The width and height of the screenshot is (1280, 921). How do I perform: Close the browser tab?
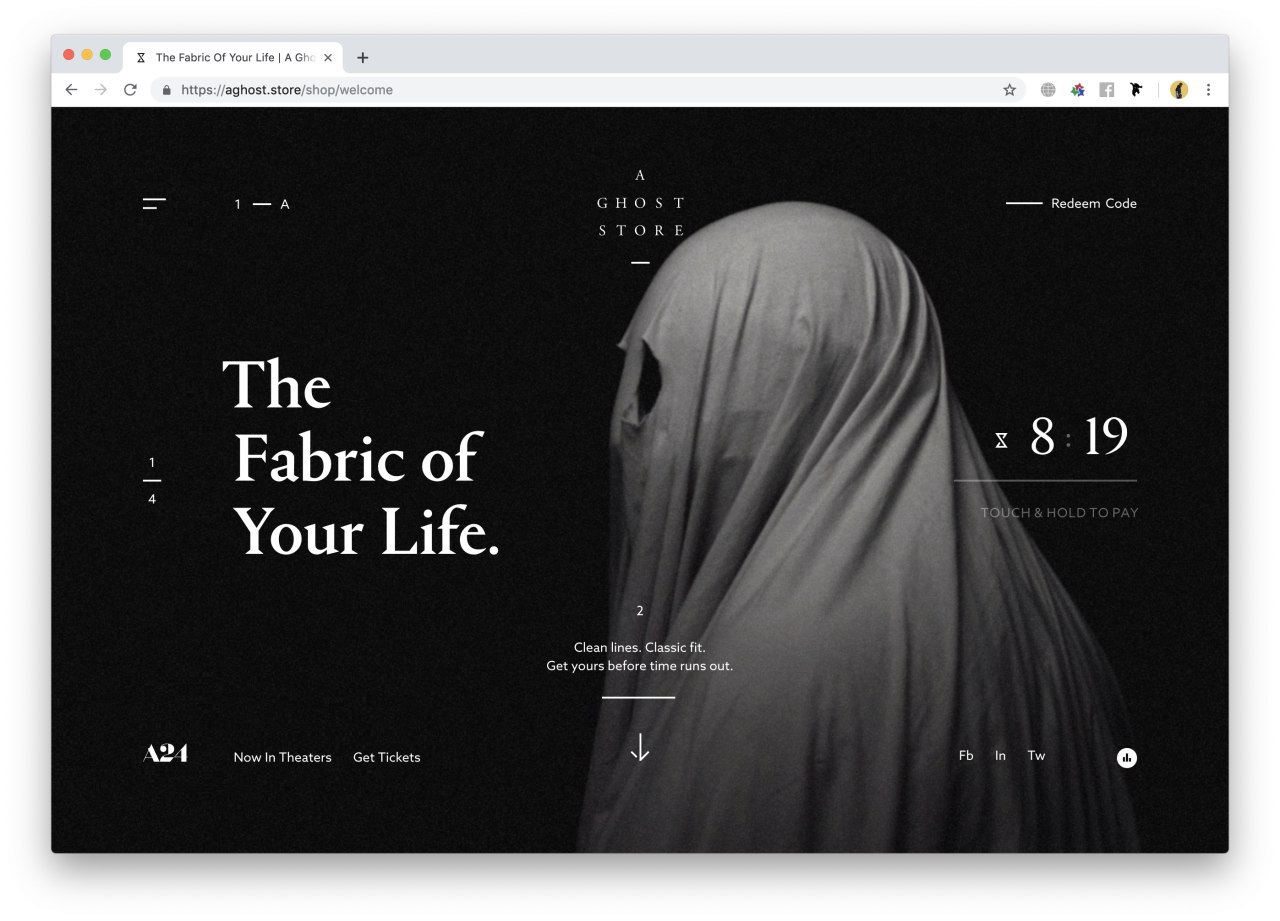(x=328, y=58)
